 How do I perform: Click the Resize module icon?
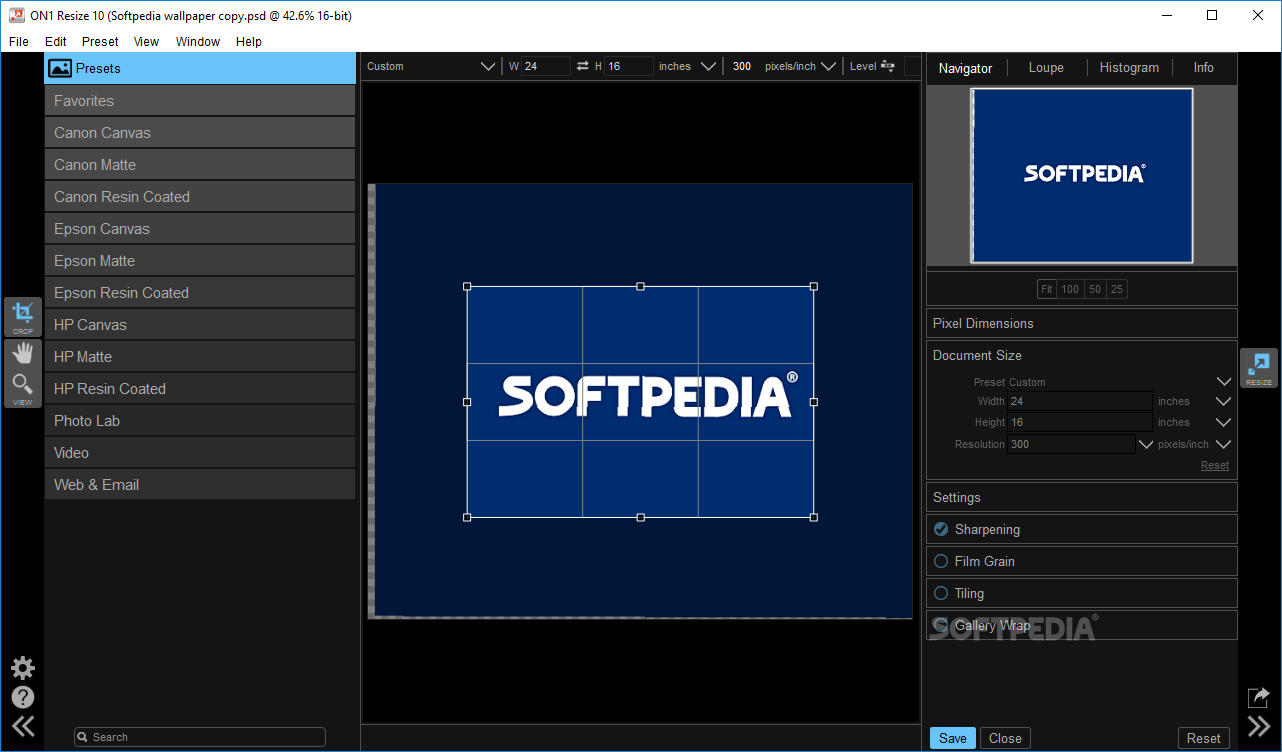(1258, 367)
